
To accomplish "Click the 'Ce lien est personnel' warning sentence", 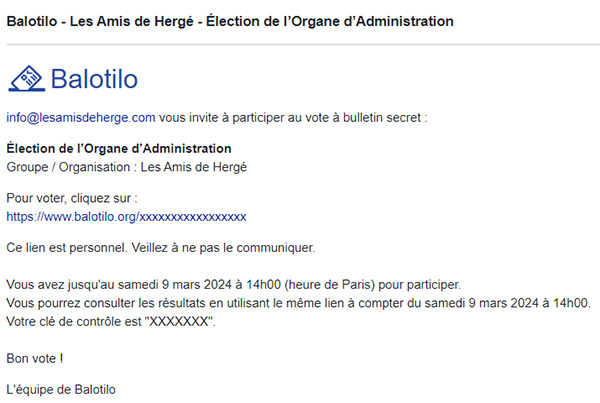I will [x=161, y=248].
